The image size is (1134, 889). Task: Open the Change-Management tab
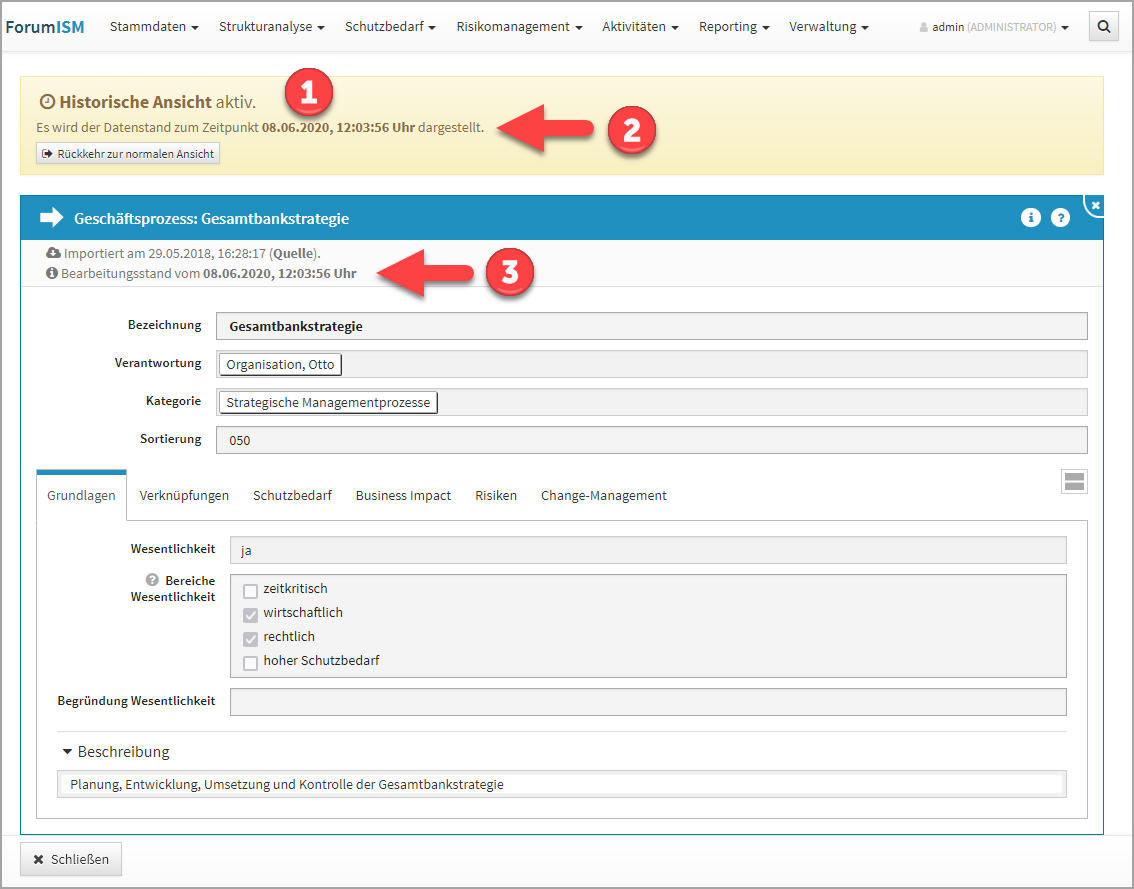(x=603, y=496)
